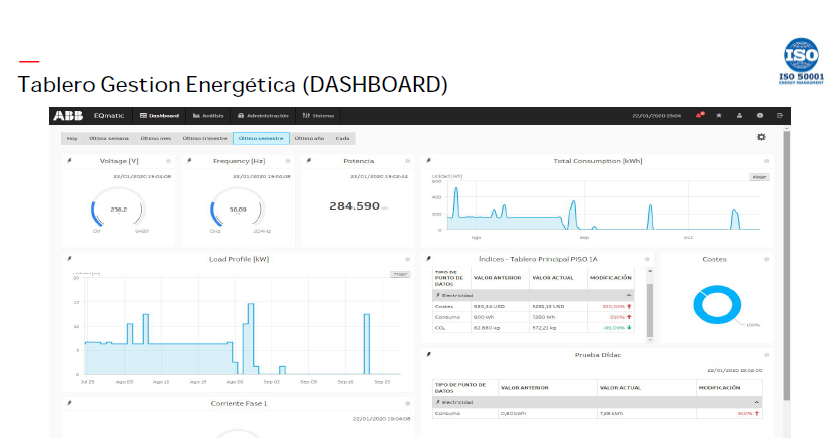The image size is (835, 438).
Task: Click the Prueba Dídac widget electricity icon
Action: [428, 354]
